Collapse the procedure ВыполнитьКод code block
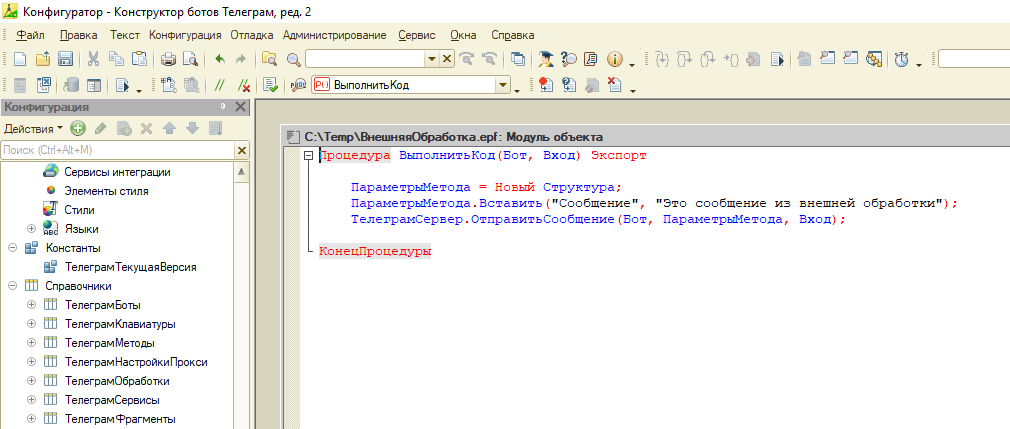 coord(309,155)
